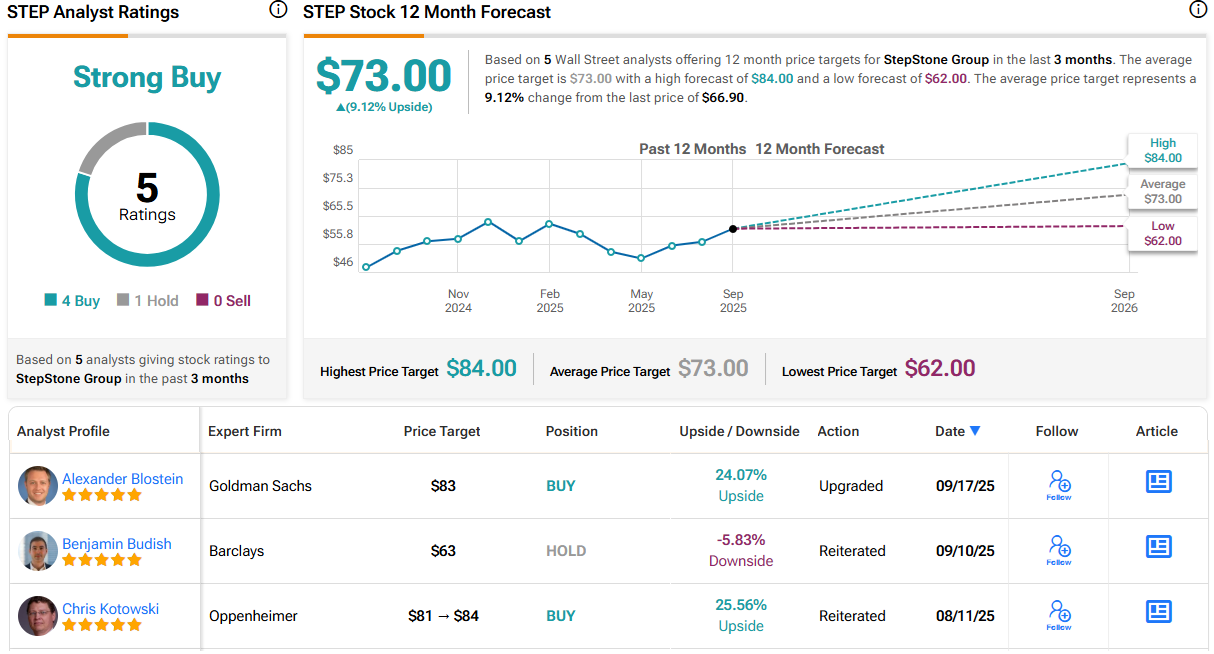Click HOLD position in Barclays row
Image resolution: width=1214 pixels, height=654 pixels.
pos(566,551)
